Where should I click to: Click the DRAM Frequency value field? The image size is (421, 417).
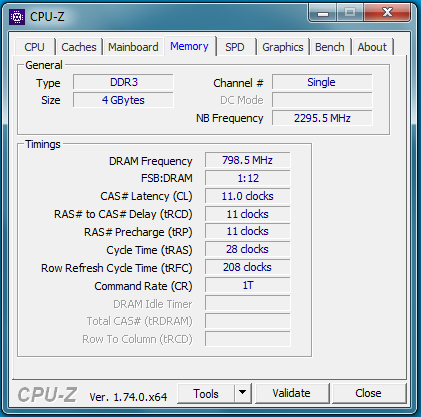tap(247, 160)
